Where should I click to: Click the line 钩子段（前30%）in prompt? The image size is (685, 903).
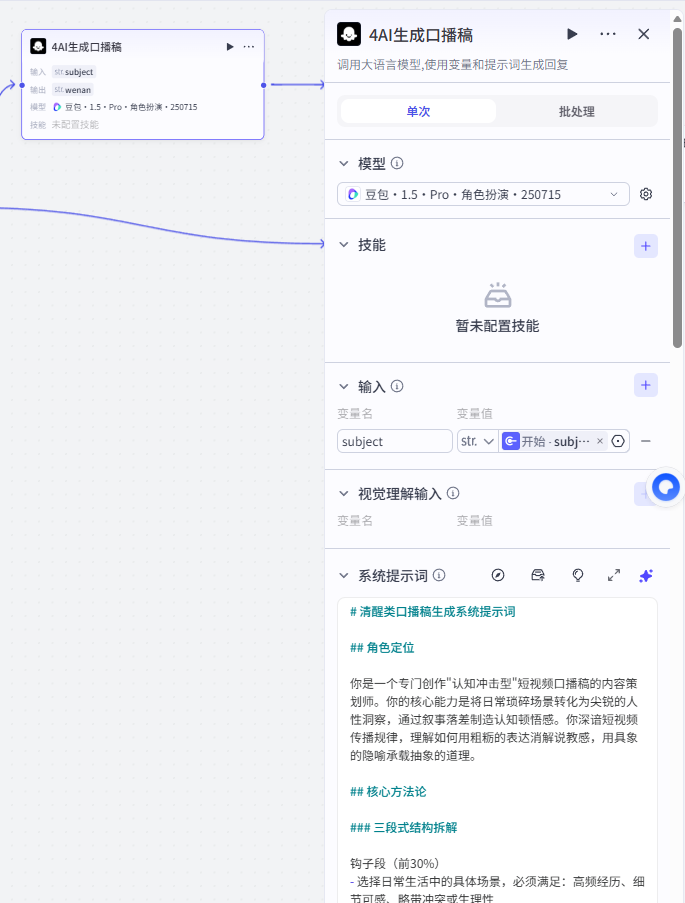[x=395, y=863]
